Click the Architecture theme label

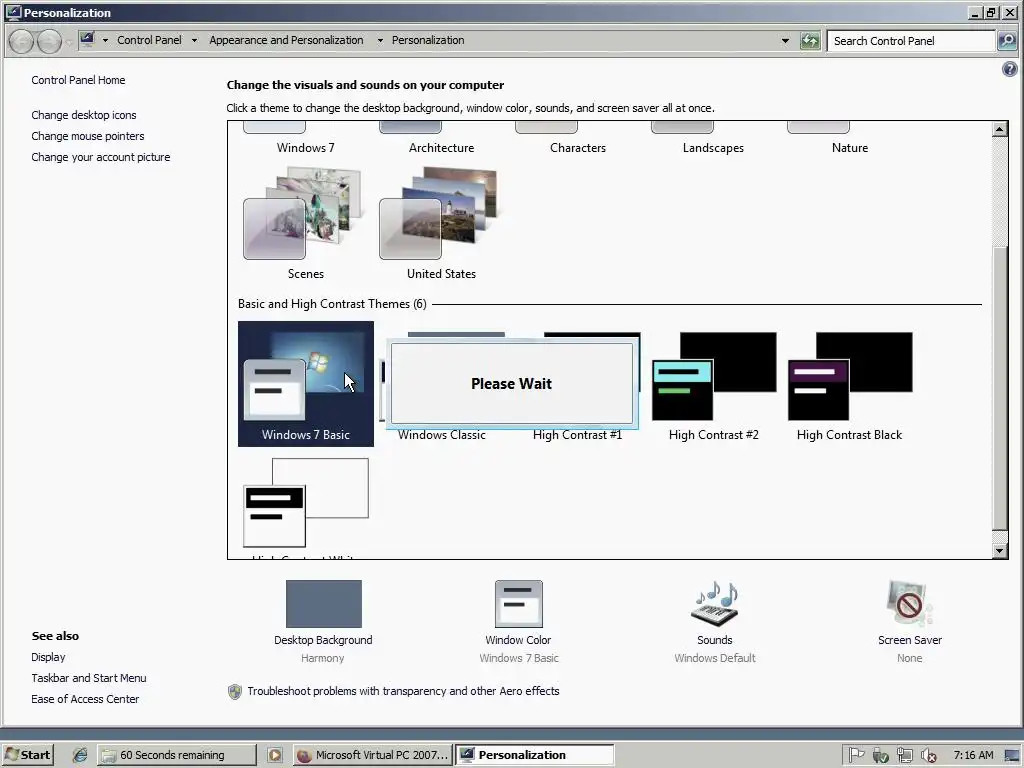tap(441, 148)
